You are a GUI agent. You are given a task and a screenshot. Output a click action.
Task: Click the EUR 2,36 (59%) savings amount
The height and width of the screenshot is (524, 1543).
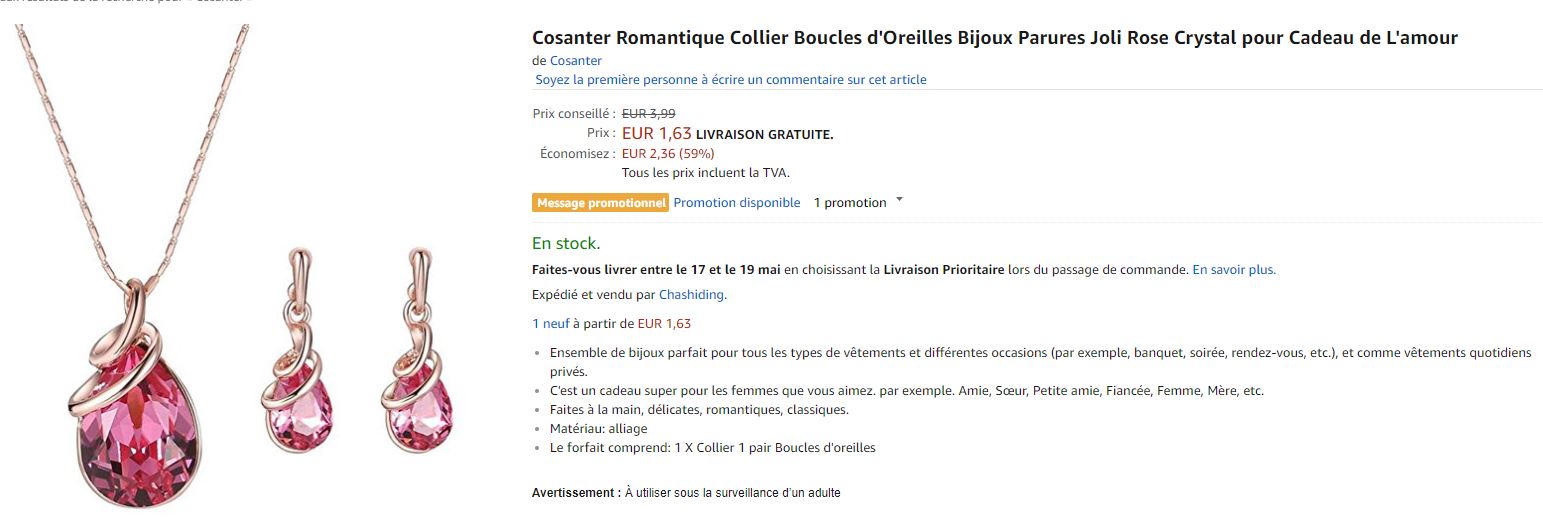tap(668, 154)
